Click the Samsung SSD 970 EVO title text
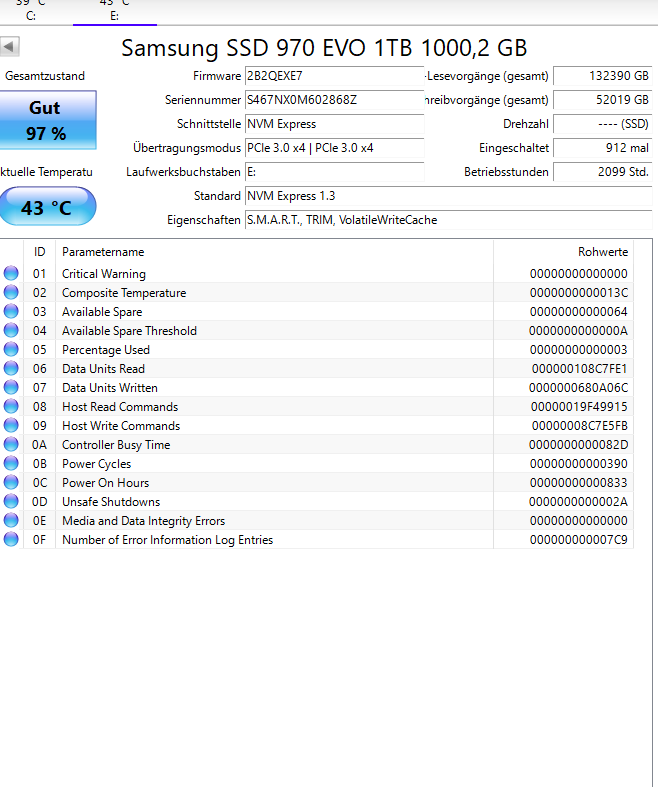Viewport: 658px width, 787px height. (x=324, y=48)
